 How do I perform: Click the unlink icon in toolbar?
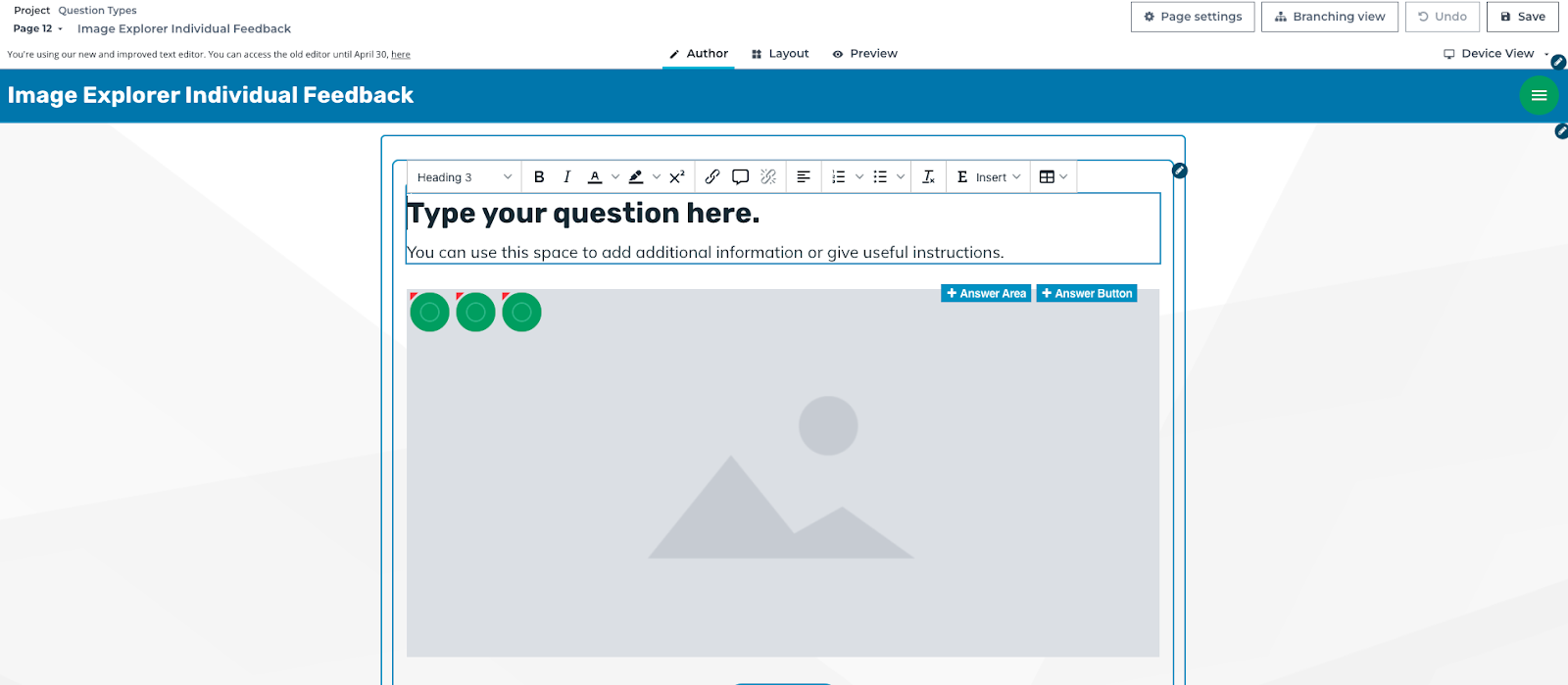pyautogui.click(x=768, y=177)
